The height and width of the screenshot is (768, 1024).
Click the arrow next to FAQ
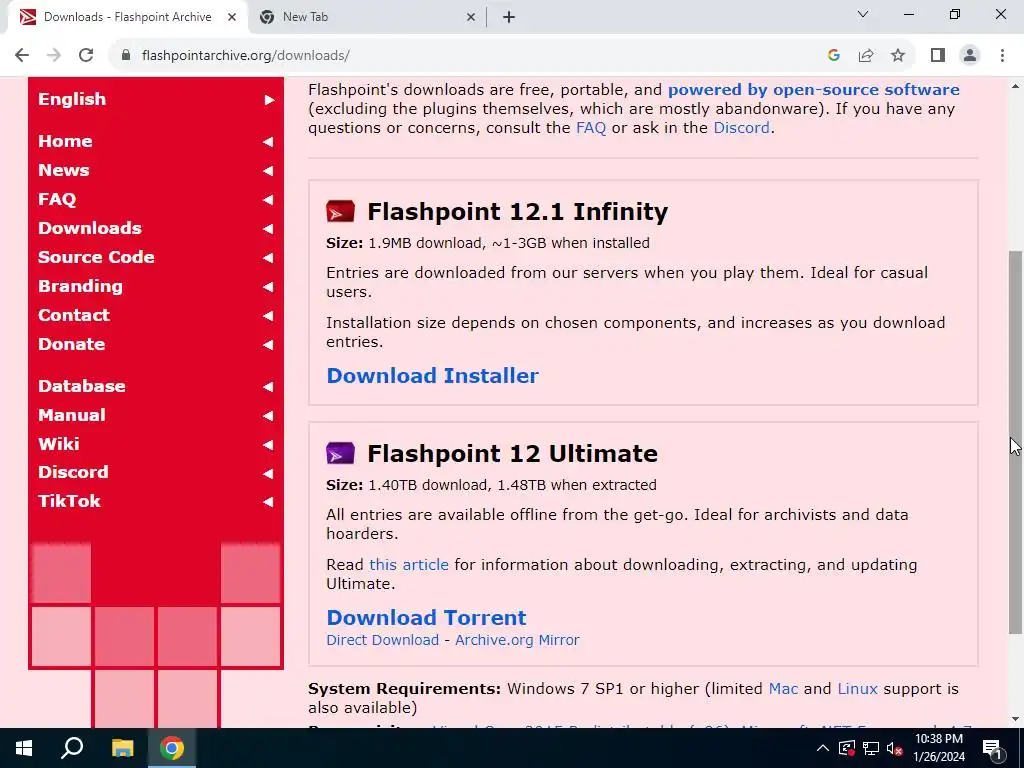[x=268, y=200]
